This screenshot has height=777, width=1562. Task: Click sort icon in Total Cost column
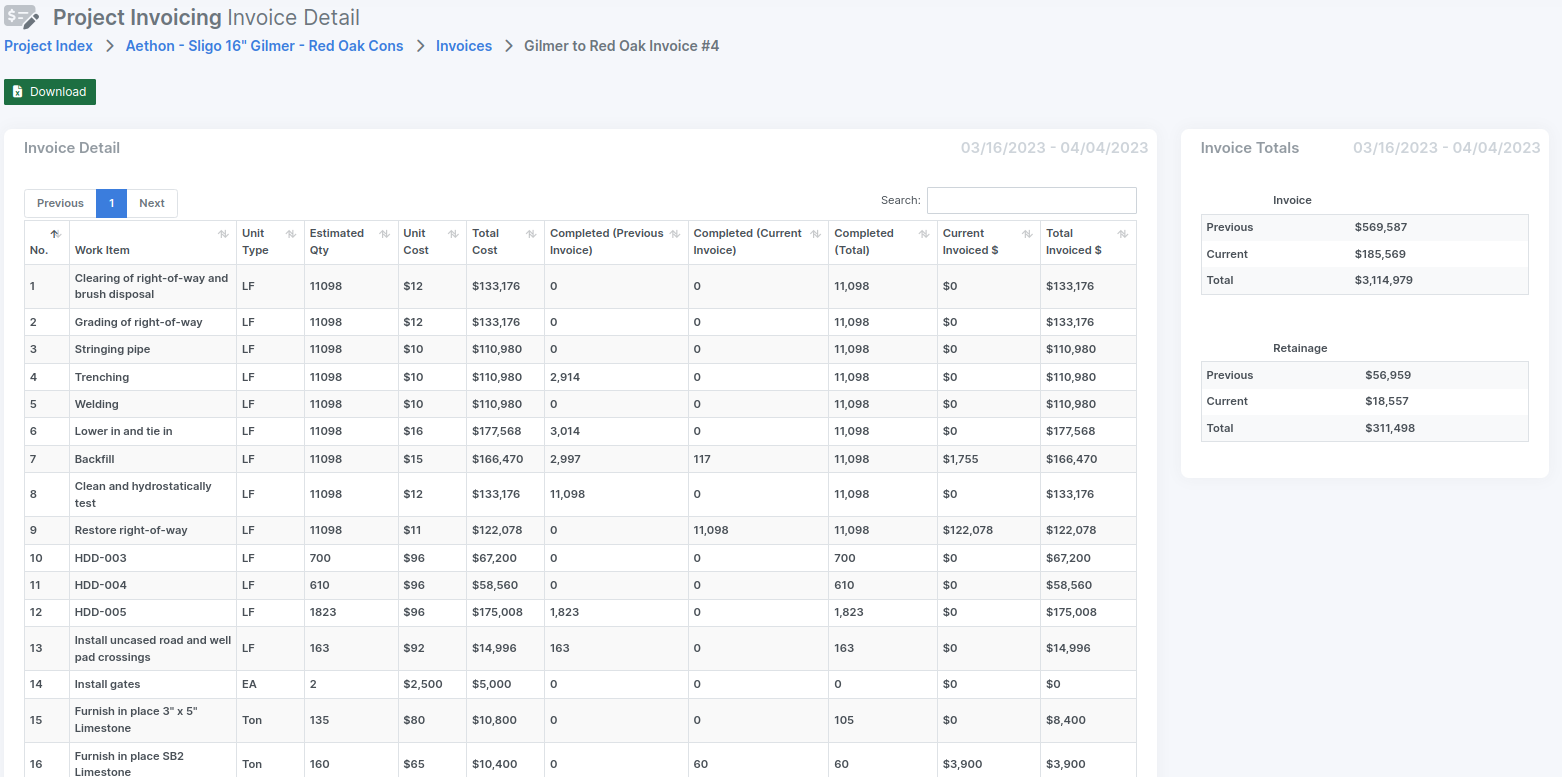pyautogui.click(x=531, y=234)
